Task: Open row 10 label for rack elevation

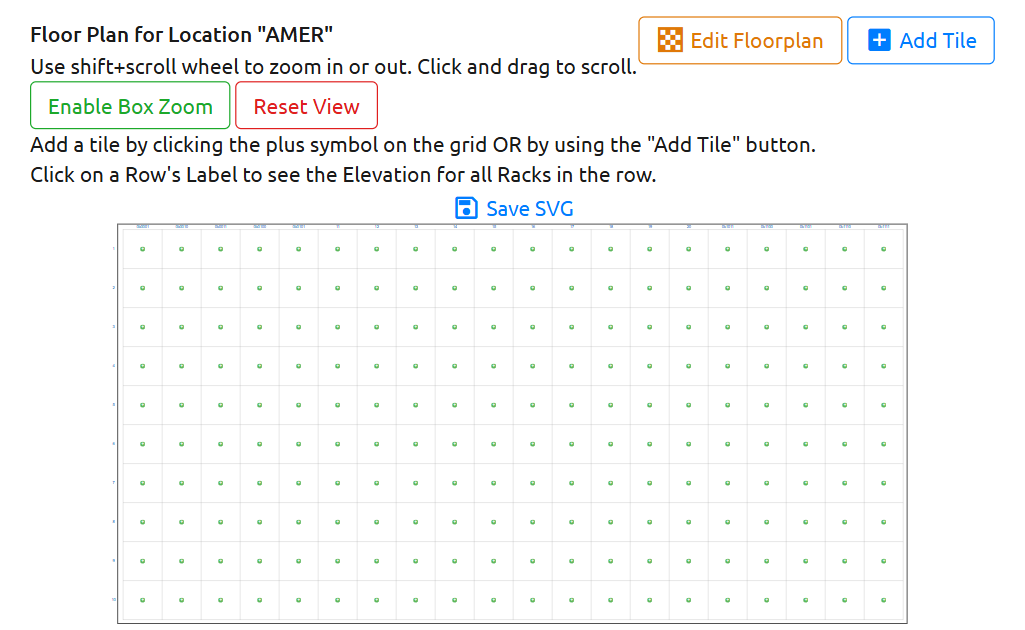Action: tap(114, 600)
